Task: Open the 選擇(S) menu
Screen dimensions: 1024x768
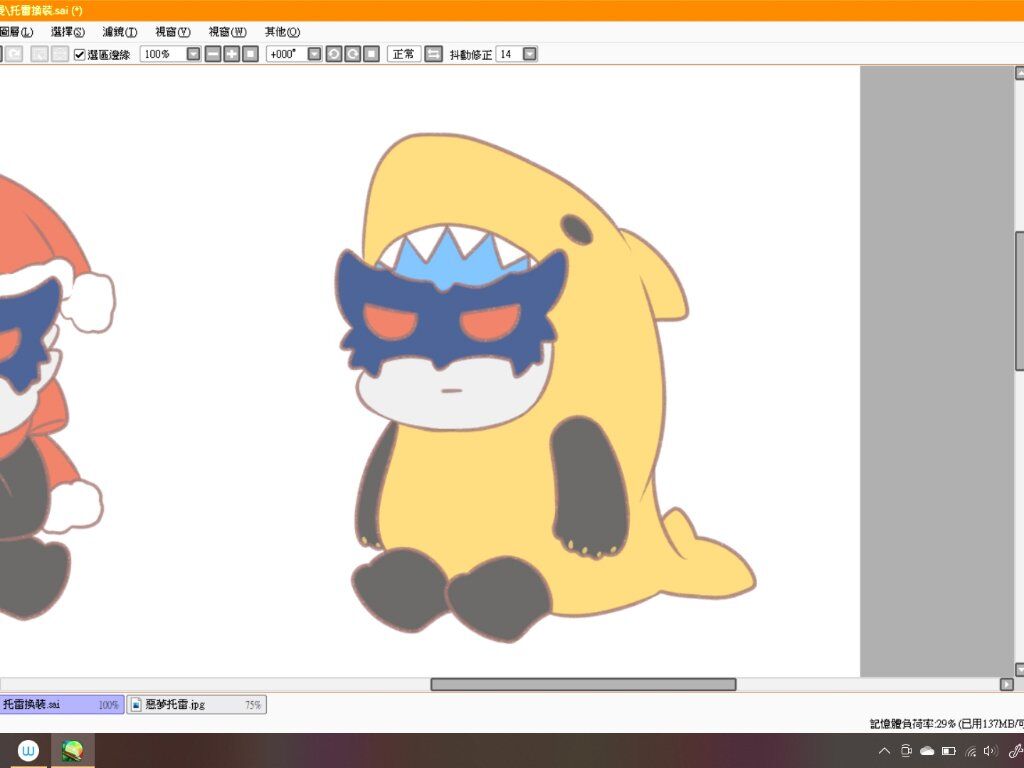Action: click(x=68, y=31)
